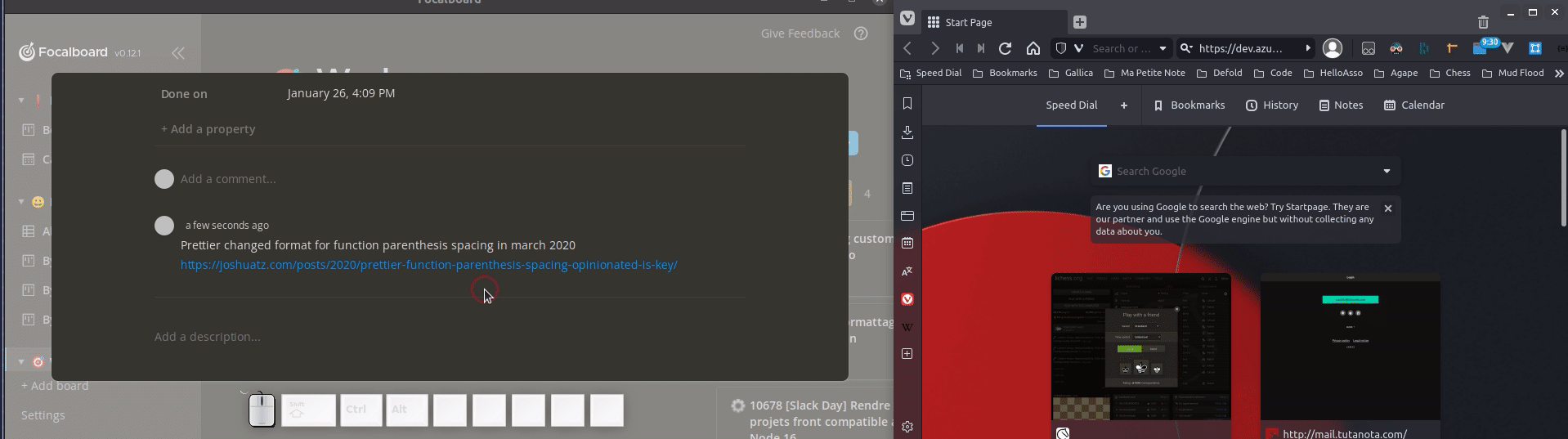The image size is (1568, 439).
Task: Open Downloads panel in Vivaldi side panel
Action: pyautogui.click(x=907, y=132)
